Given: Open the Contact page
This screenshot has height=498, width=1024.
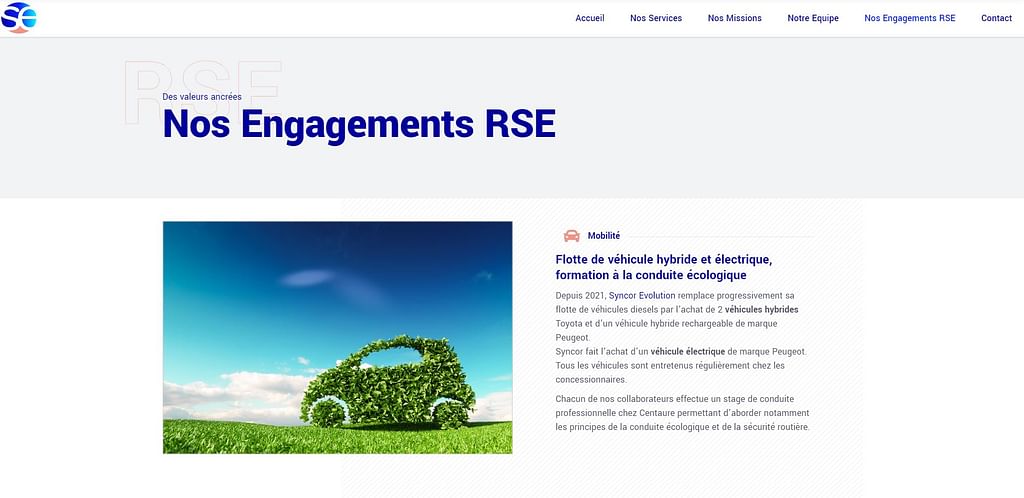Looking at the screenshot, I should pyautogui.click(x=996, y=18).
